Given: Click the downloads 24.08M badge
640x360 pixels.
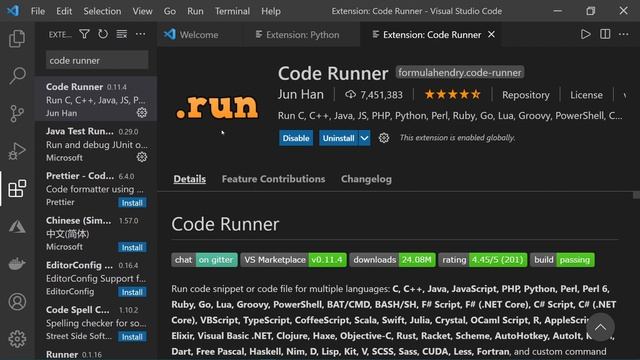Looking at the screenshot, I should click(393, 260).
